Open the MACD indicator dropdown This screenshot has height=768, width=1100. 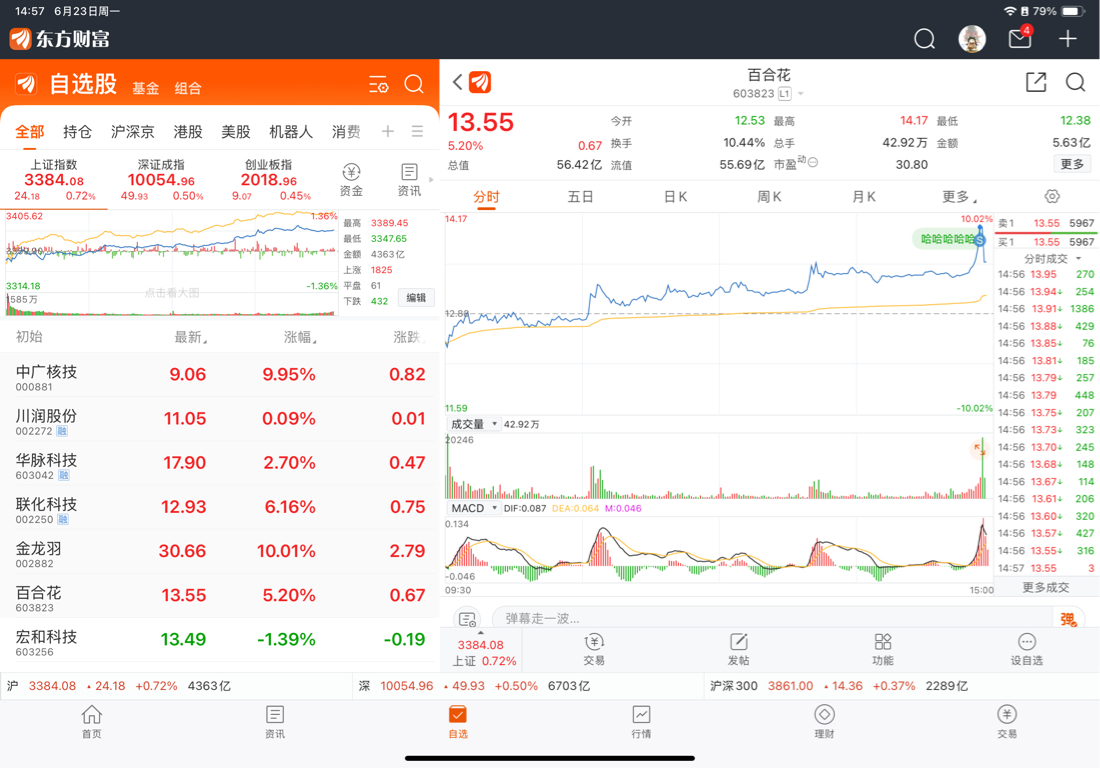pos(474,508)
